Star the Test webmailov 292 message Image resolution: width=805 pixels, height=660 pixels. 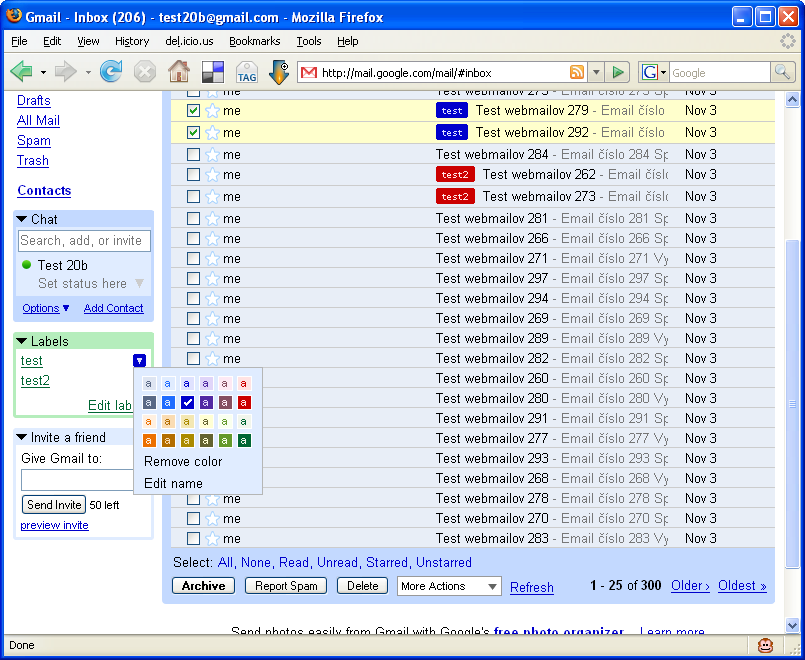[213, 133]
